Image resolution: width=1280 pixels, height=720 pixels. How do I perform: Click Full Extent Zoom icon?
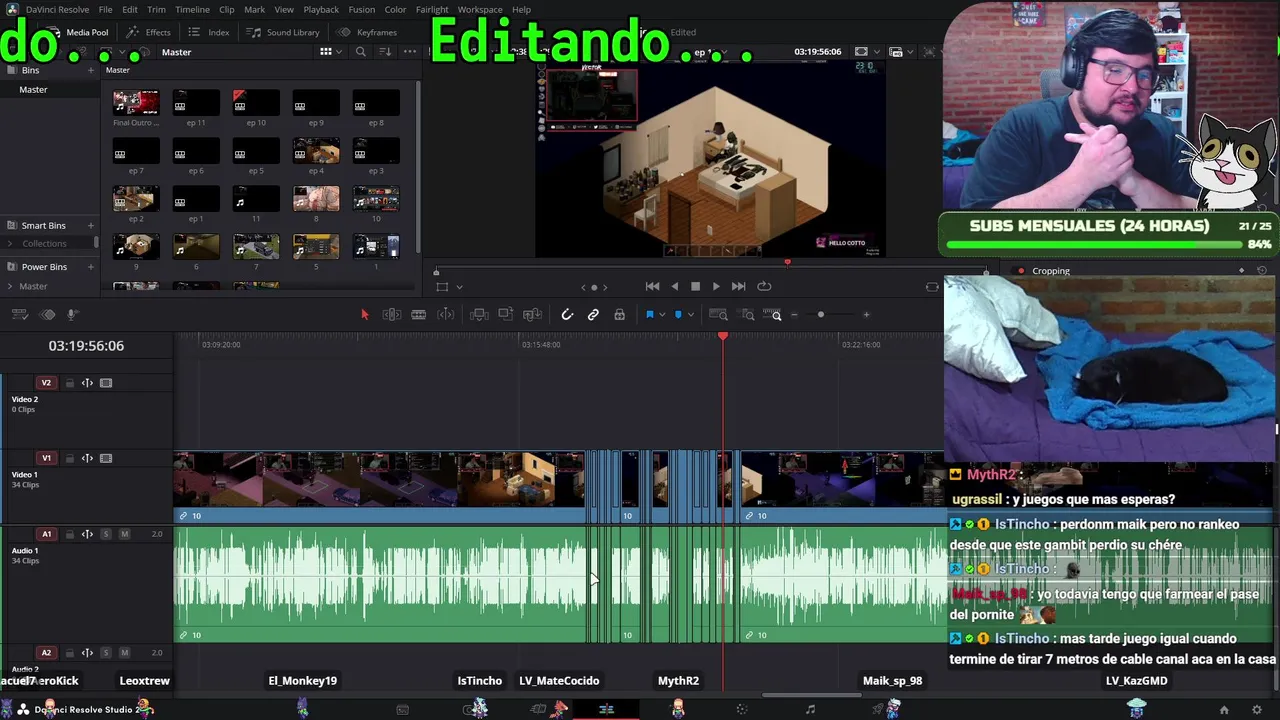pos(718,315)
